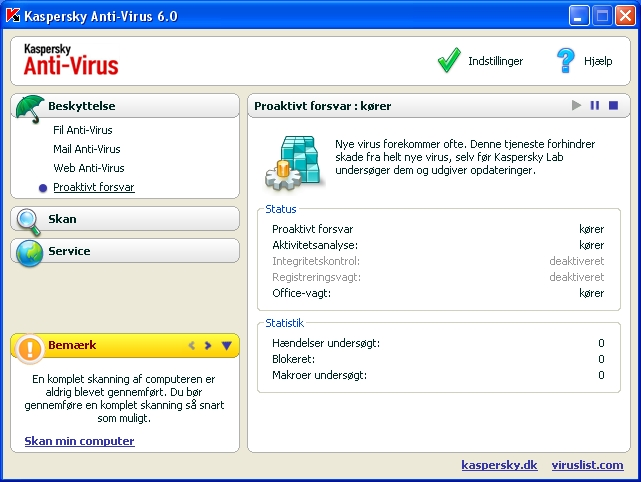Image resolution: width=641 pixels, height=482 pixels.
Task: Pause Proaktivt forsvar with the pause button
Action: click(x=595, y=105)
